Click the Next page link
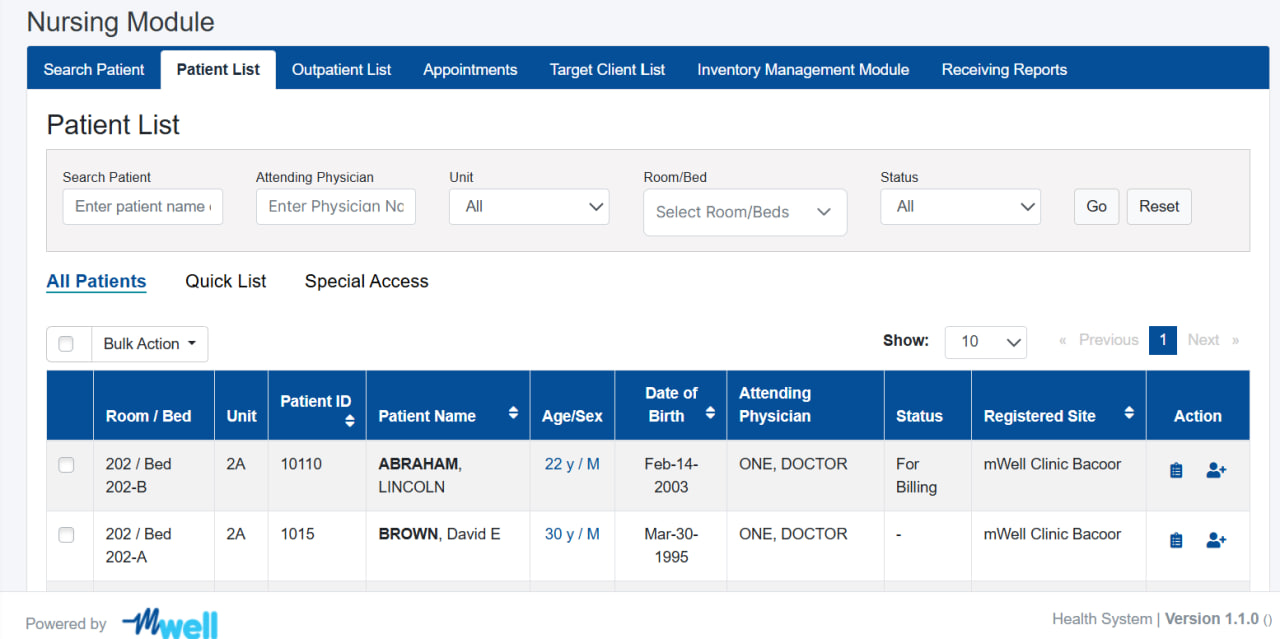Screen dimensions: 1280x639 pos(1213,340)
